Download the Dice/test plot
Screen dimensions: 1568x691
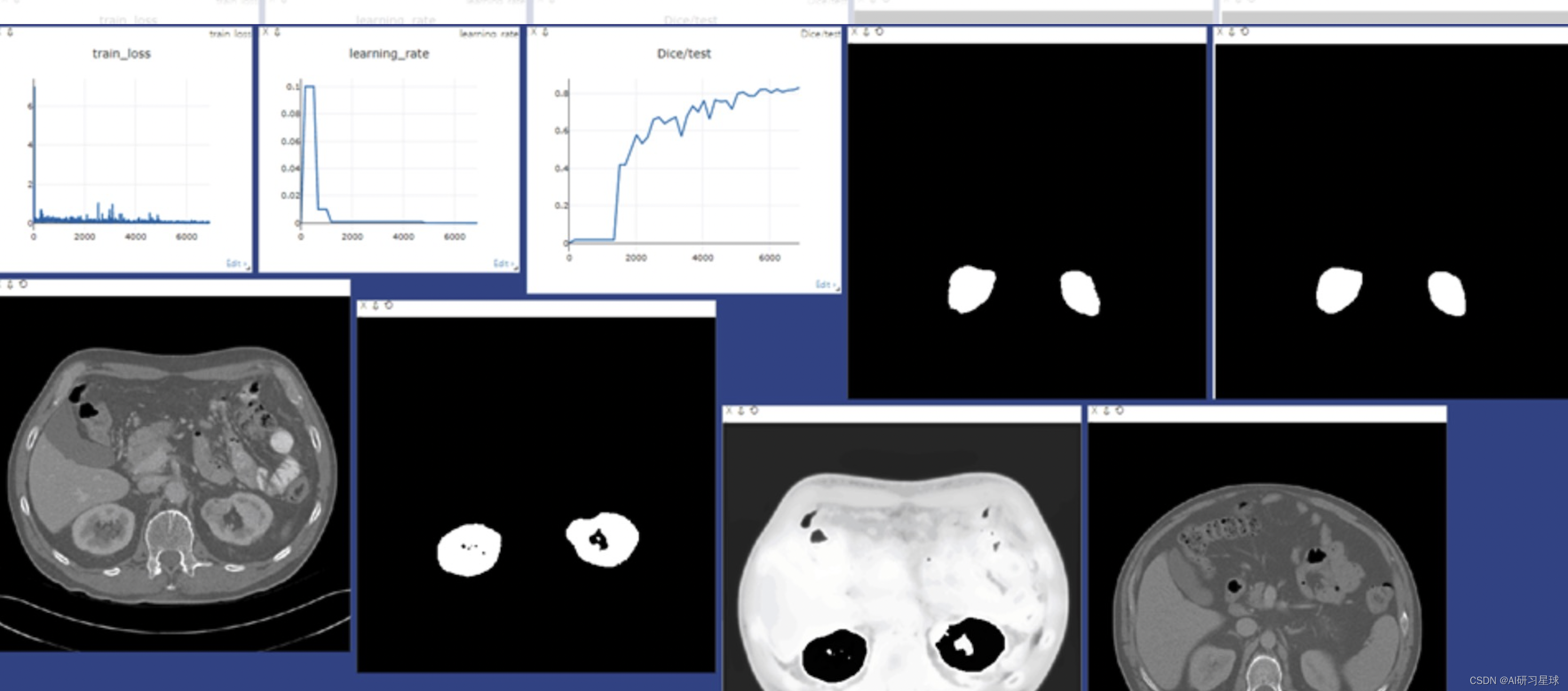545,32
